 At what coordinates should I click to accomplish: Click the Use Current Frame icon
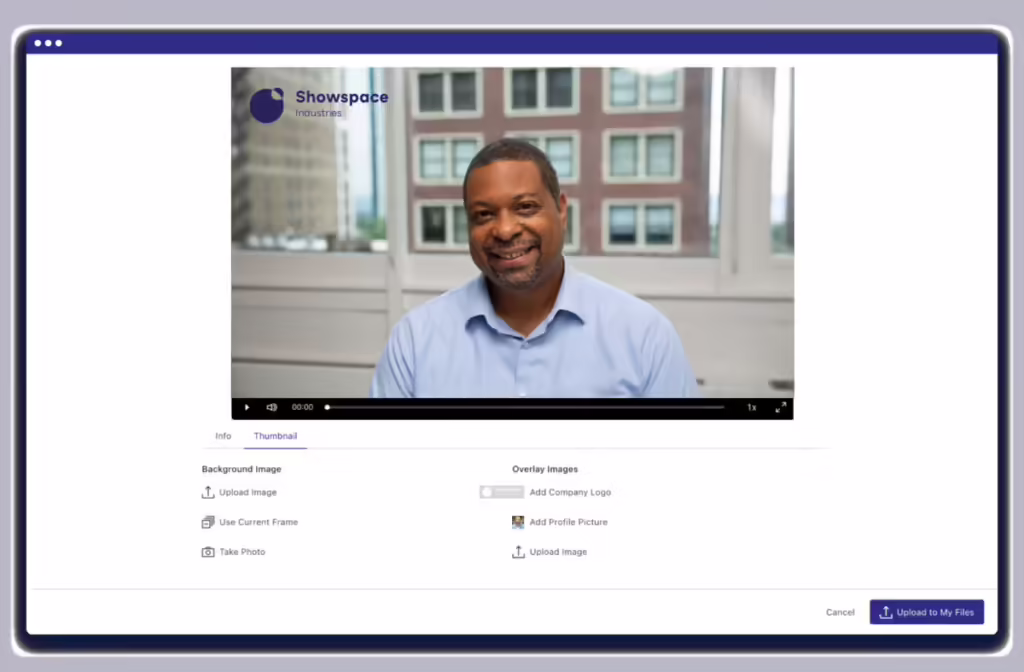click(x=208, y=522)
